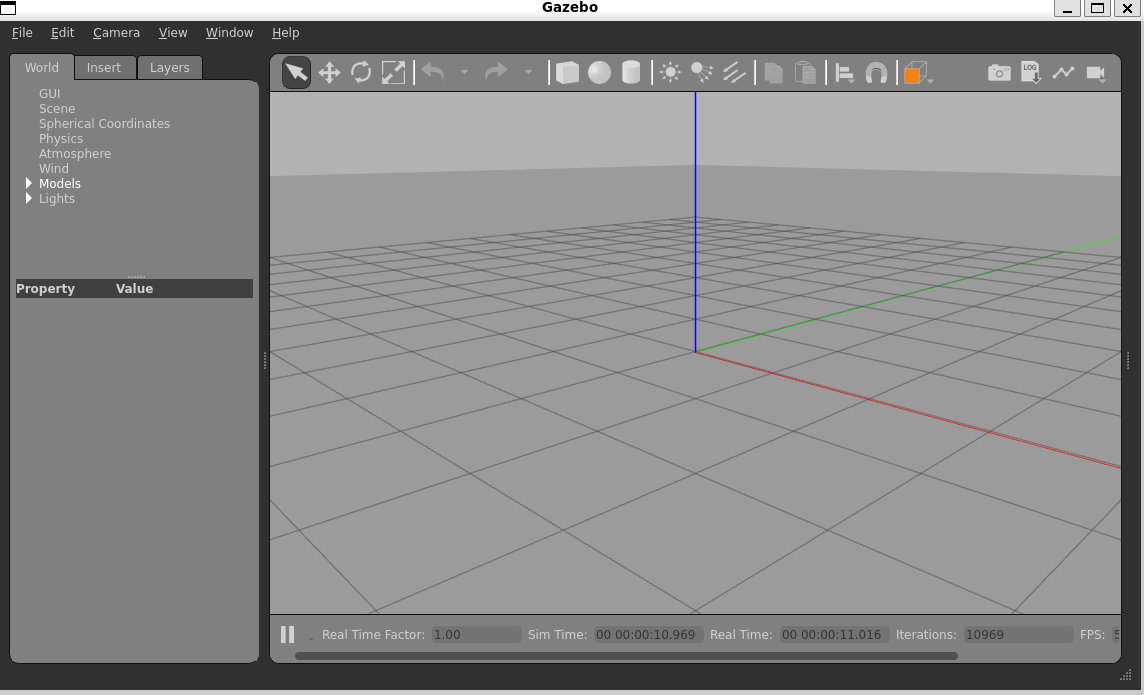
Task: Insert a cylinder shape
Action: coord(631,73)
